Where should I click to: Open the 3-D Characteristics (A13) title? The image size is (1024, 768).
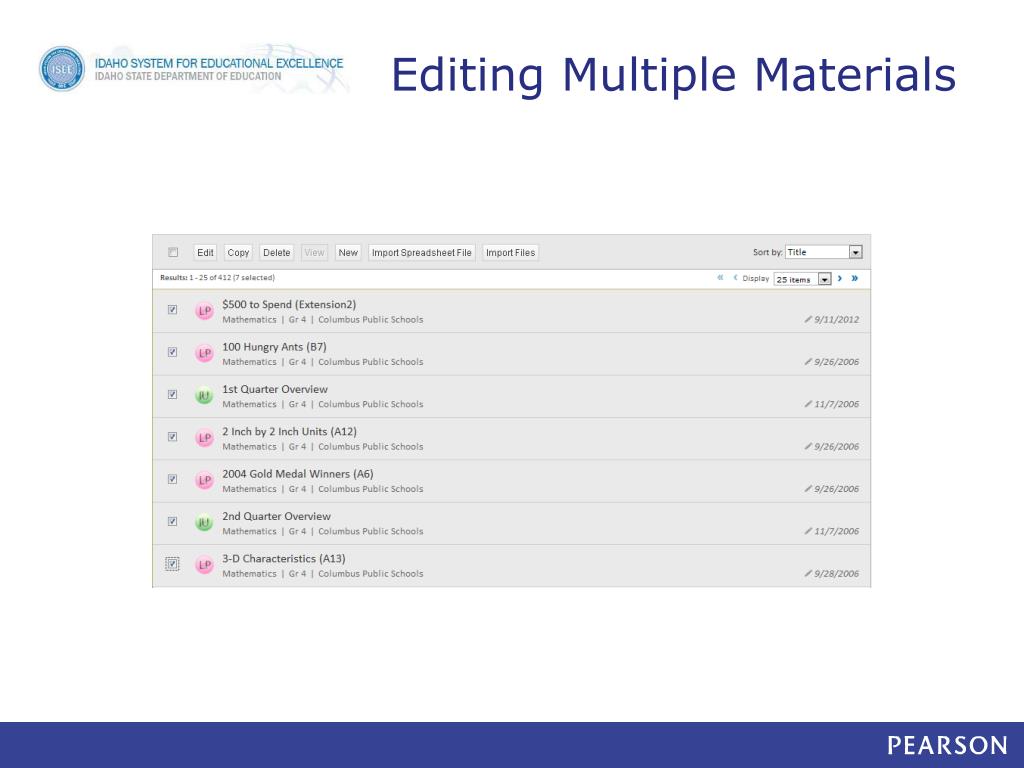click(x=283, y=559)
